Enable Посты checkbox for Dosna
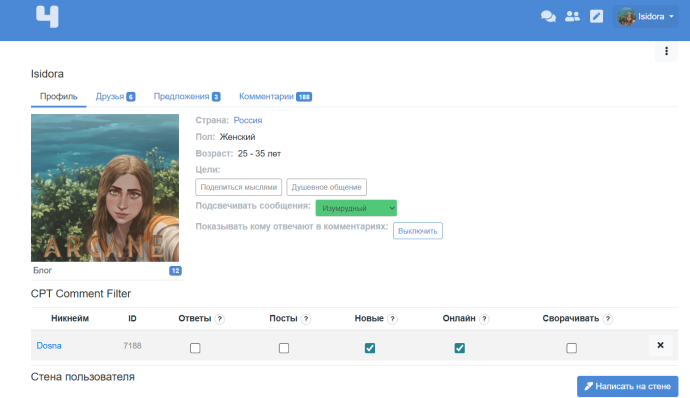Screen dimensions: 690x398 (284, 348)
